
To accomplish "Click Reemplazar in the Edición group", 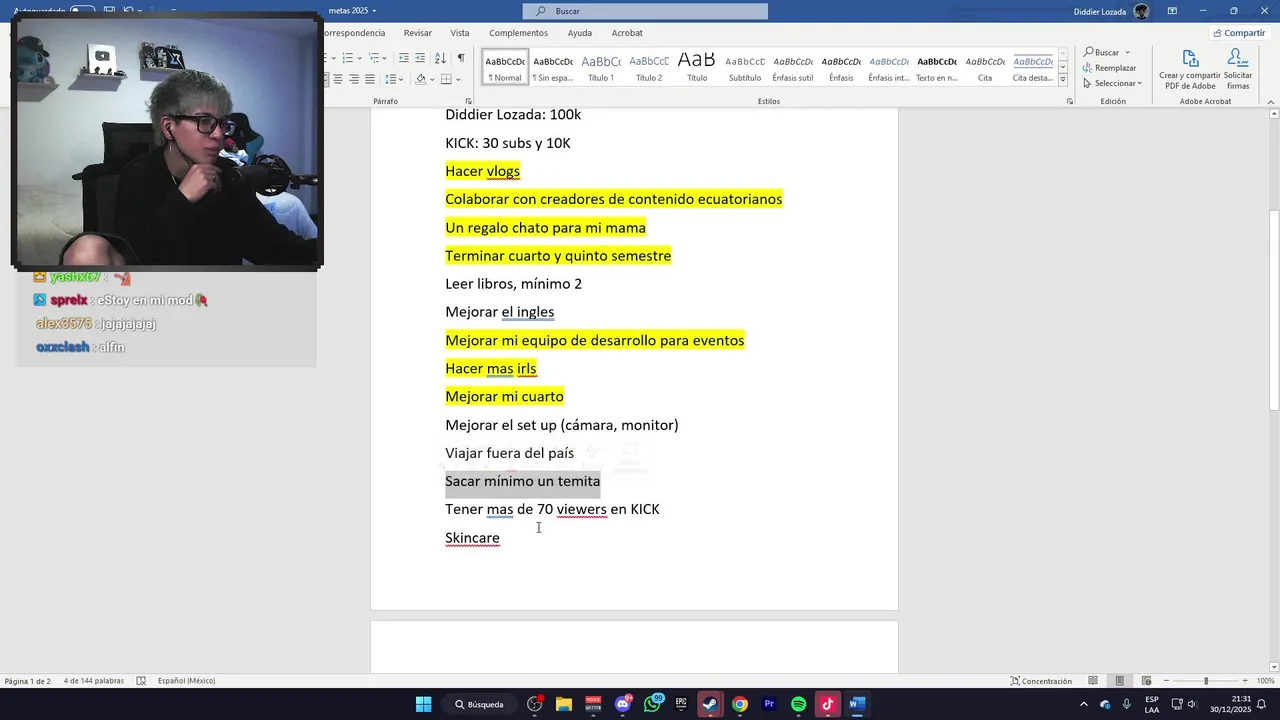I will (x=1110, y=68).
